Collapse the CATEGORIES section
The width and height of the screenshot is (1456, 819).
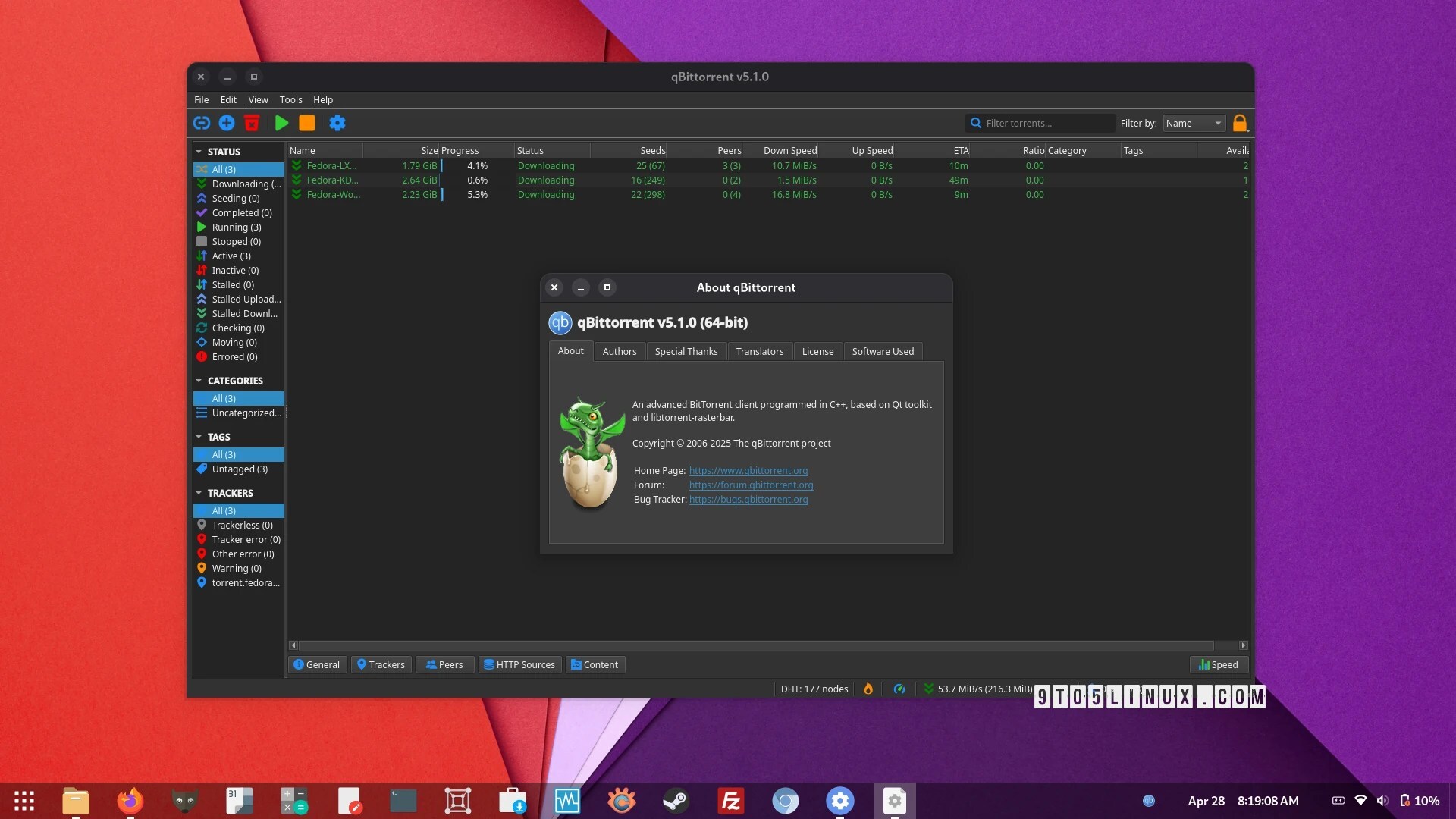pos(199,381)
